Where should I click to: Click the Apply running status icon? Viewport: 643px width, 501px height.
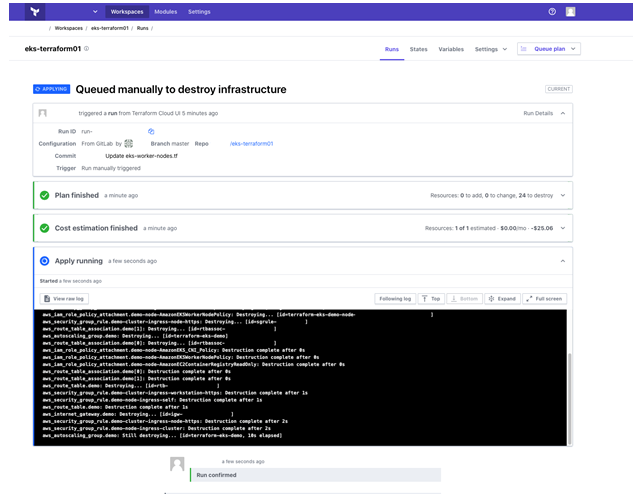click(x=44, y=261)
